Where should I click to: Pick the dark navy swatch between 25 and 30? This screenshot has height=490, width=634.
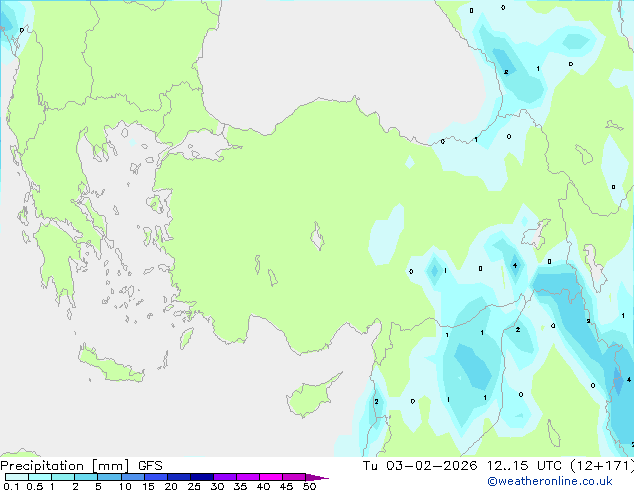201,477
